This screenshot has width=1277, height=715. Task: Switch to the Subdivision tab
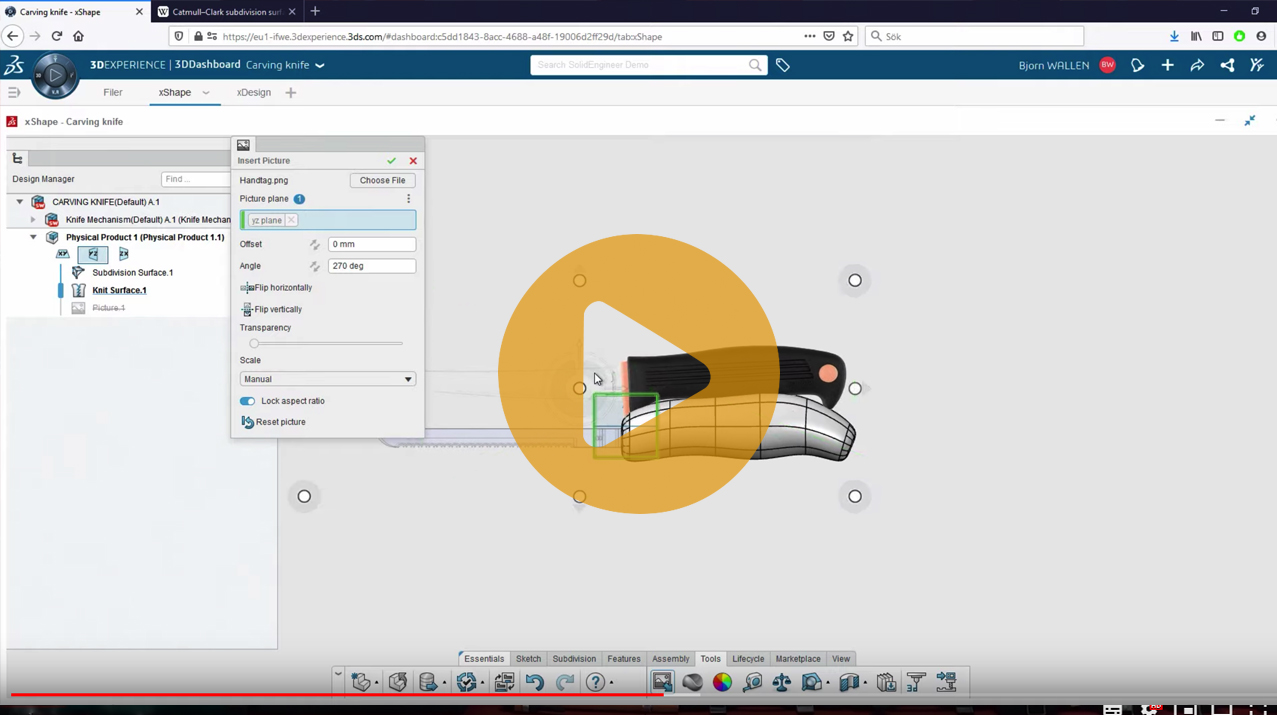click(574, 659)
